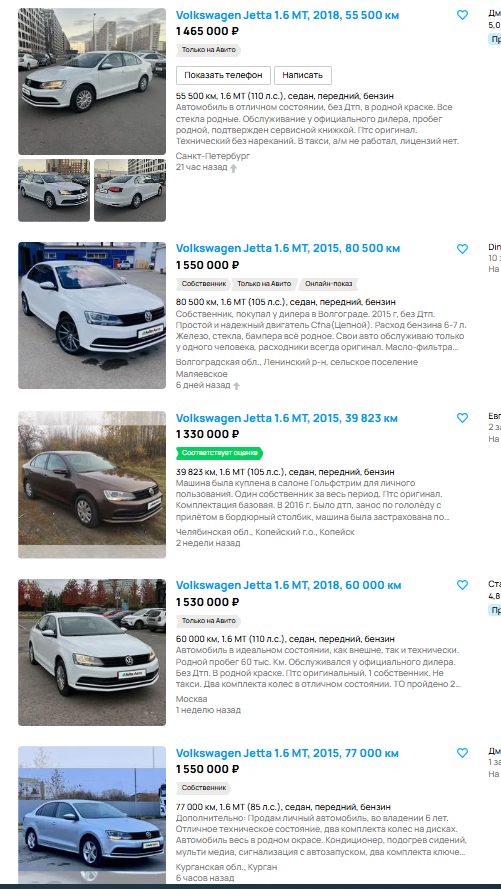The height and width of the screenshot is (889, 501).
Task: Open the main photo of white Saint Petersburg Jetta
Action: [92, 81]
